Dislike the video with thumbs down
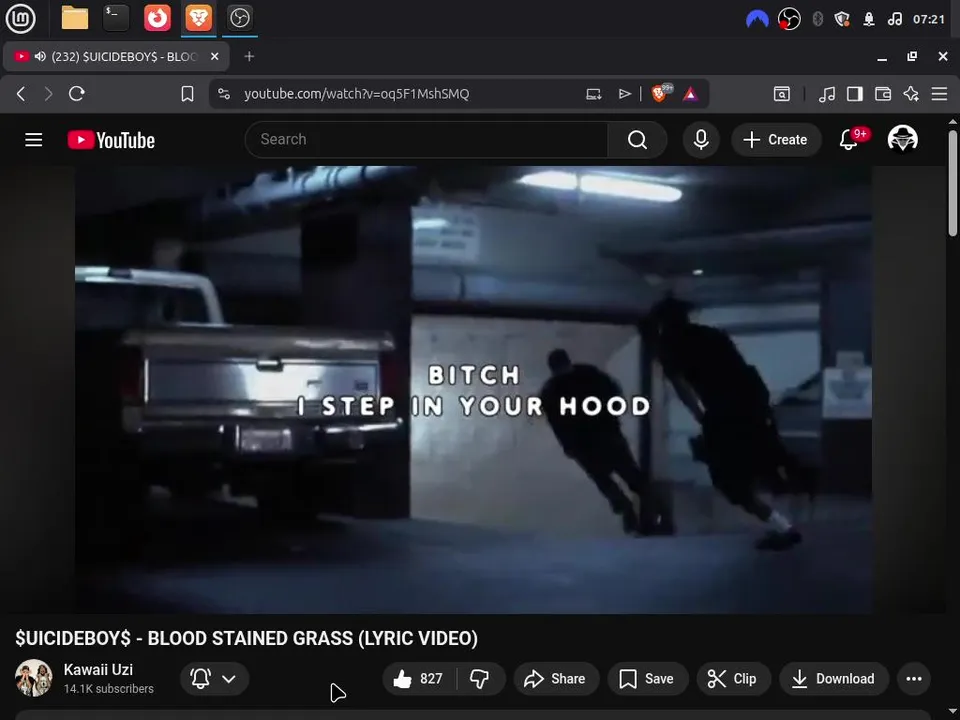 (x=479, y=678)
